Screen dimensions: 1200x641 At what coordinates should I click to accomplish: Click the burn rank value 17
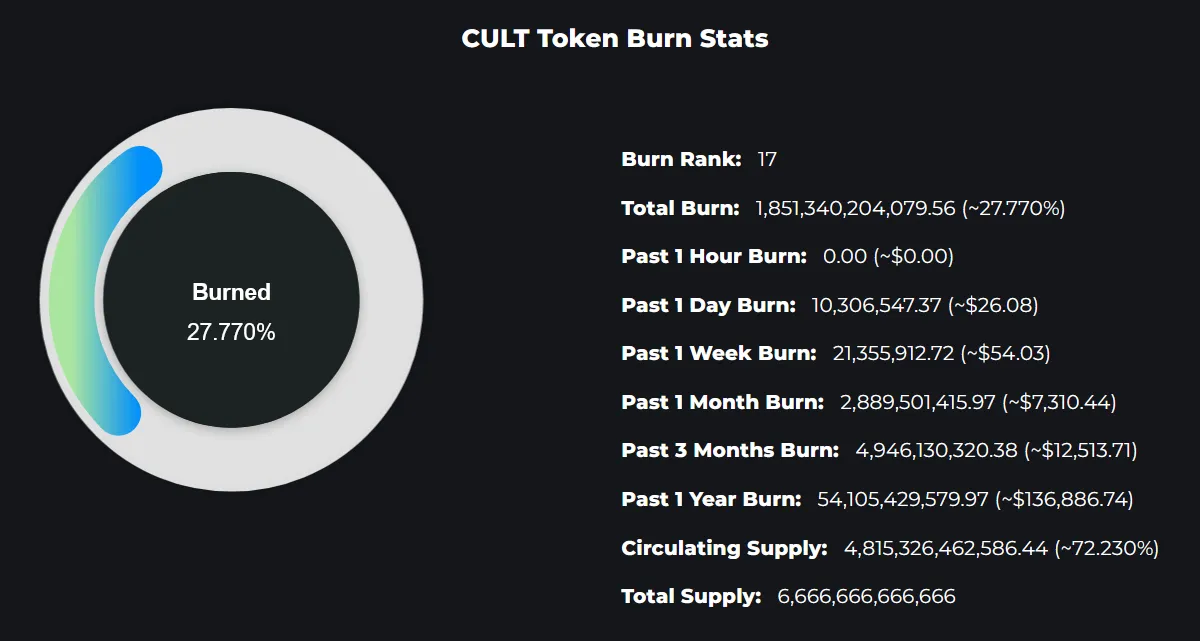767,159
